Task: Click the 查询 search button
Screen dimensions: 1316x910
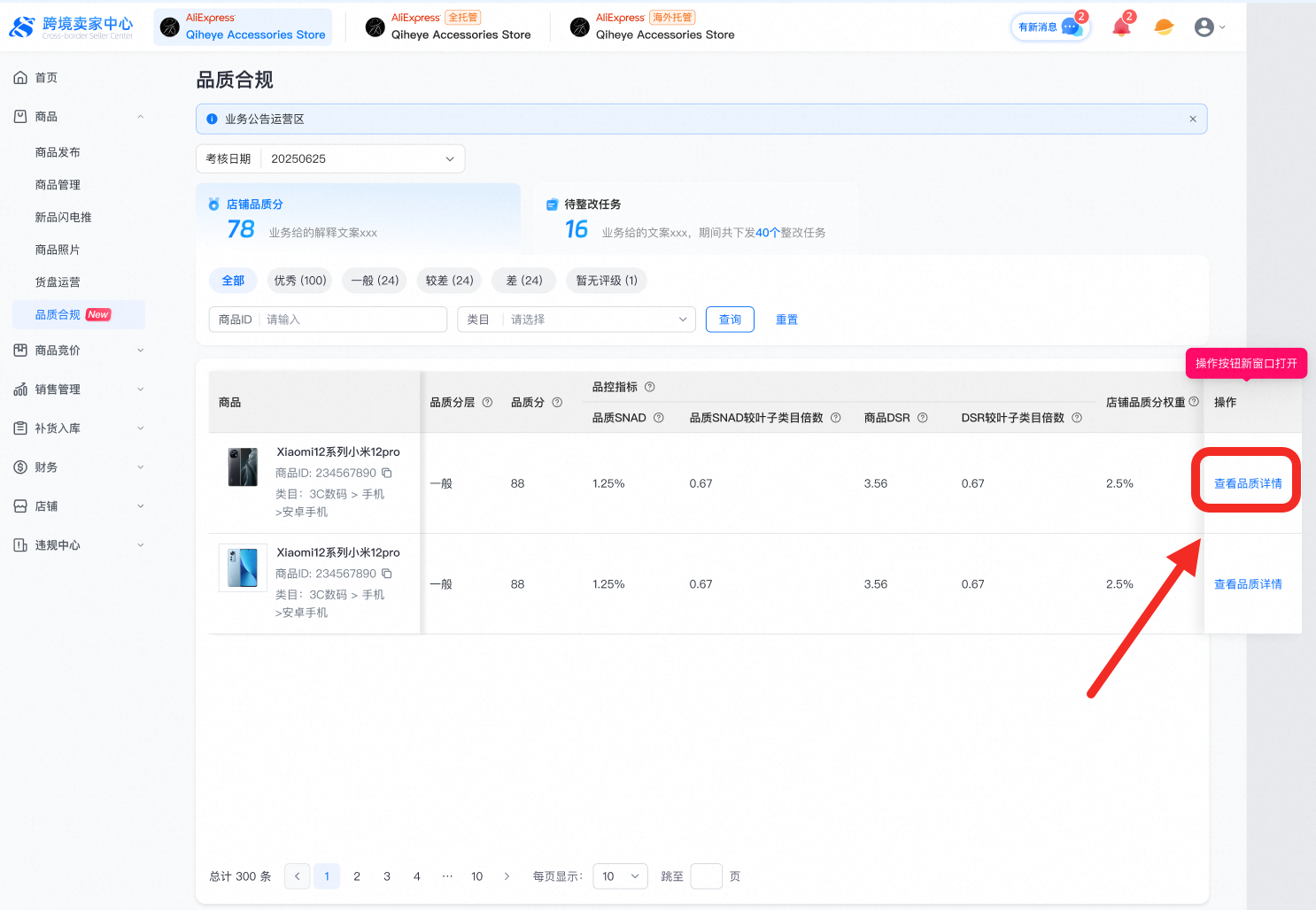Action: pyautogui.click(x=730, y=320)
